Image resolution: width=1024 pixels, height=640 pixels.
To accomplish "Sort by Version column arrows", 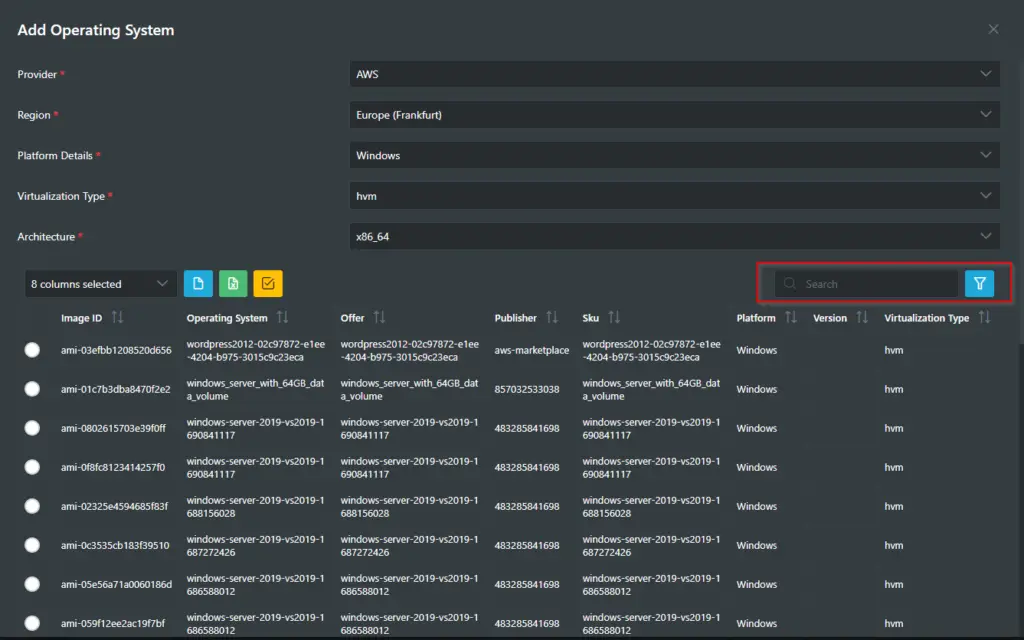I will [x=862, y=317].
